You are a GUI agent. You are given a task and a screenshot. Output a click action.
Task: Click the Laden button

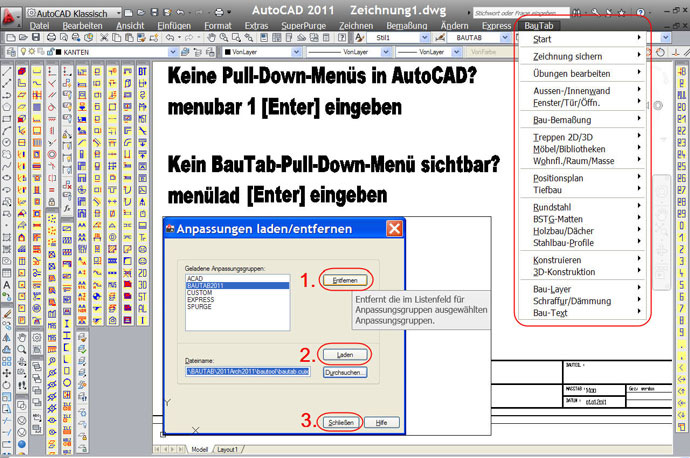click(345, 355)
